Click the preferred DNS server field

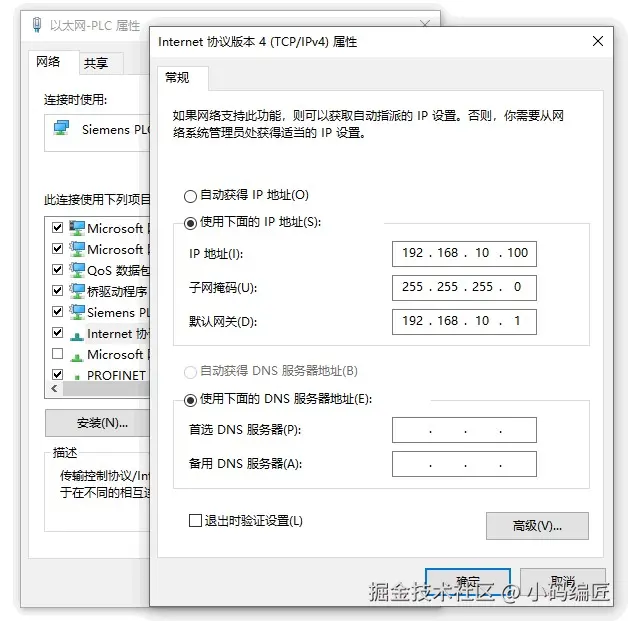464,430
